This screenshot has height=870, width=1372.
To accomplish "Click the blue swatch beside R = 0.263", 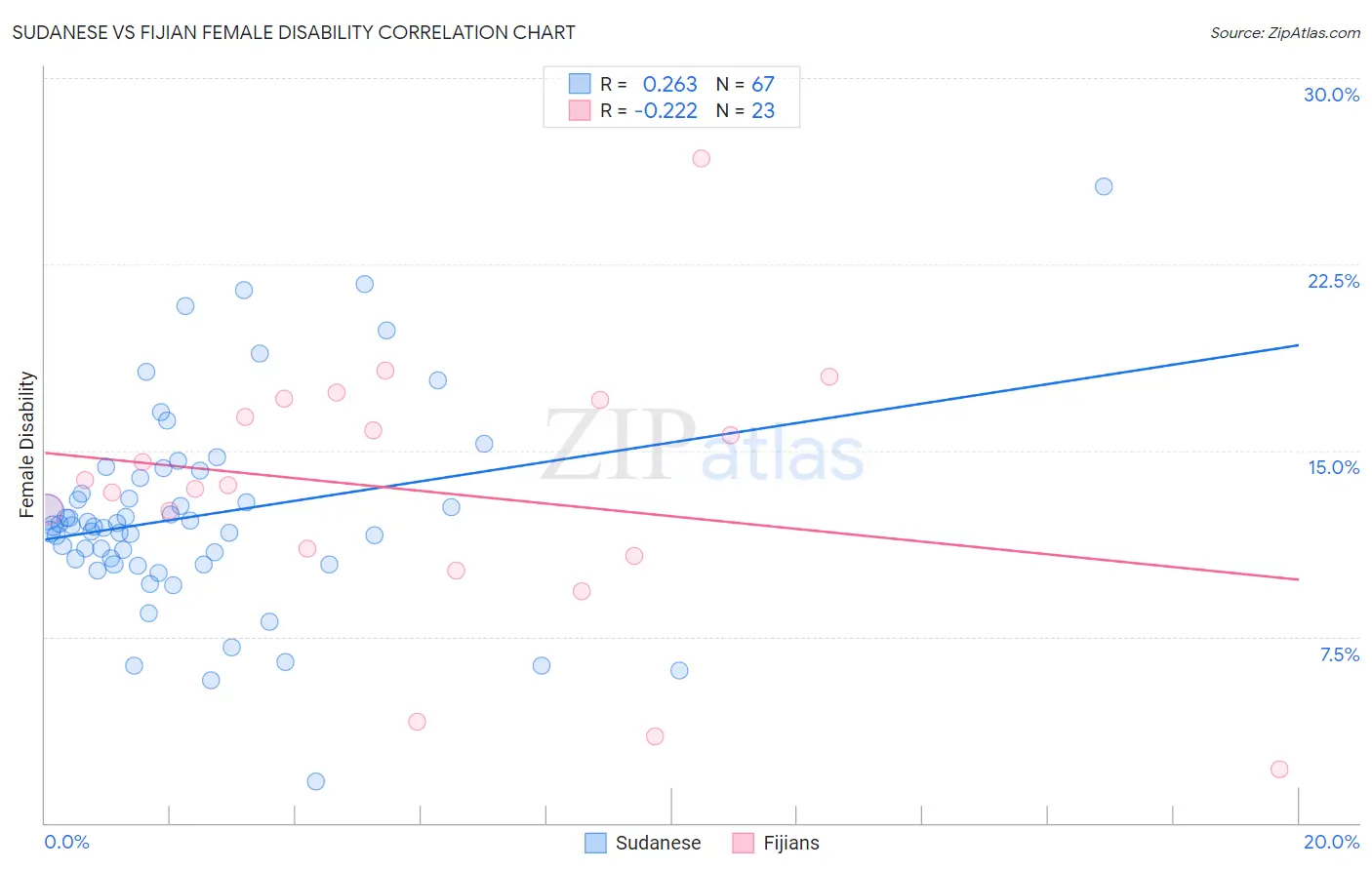I will [x=580, y=84].
